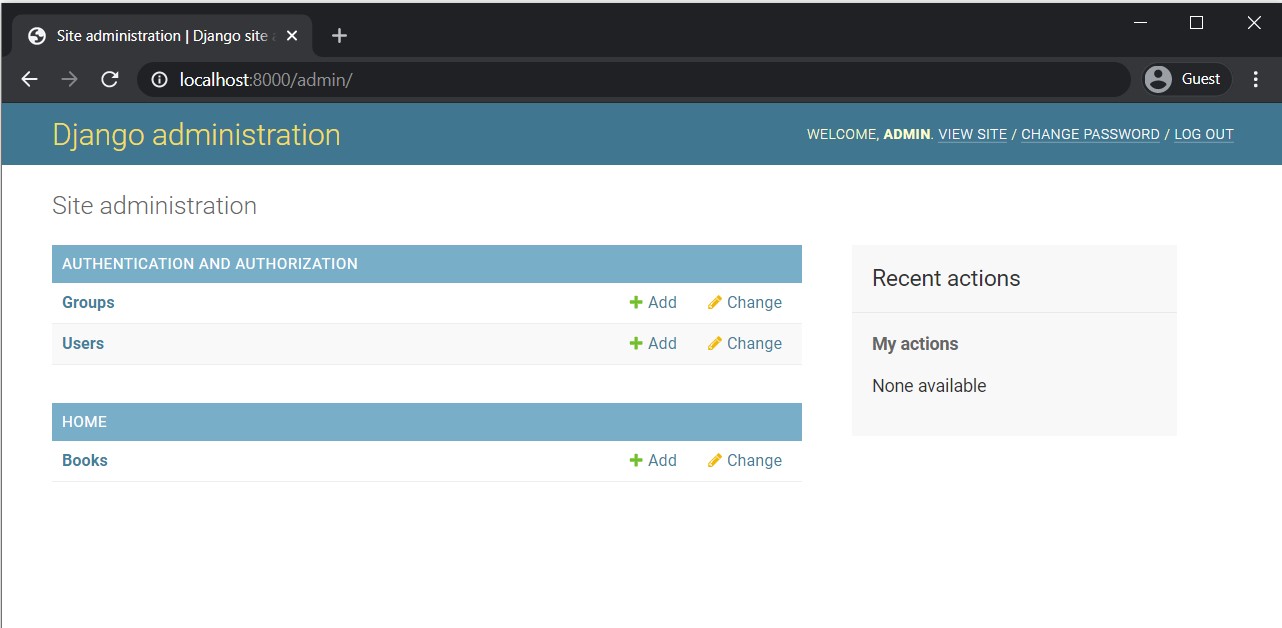This screenshot has height=628, width=1282.
Task: Reload the admin page
Action: (x=110, y=79)
